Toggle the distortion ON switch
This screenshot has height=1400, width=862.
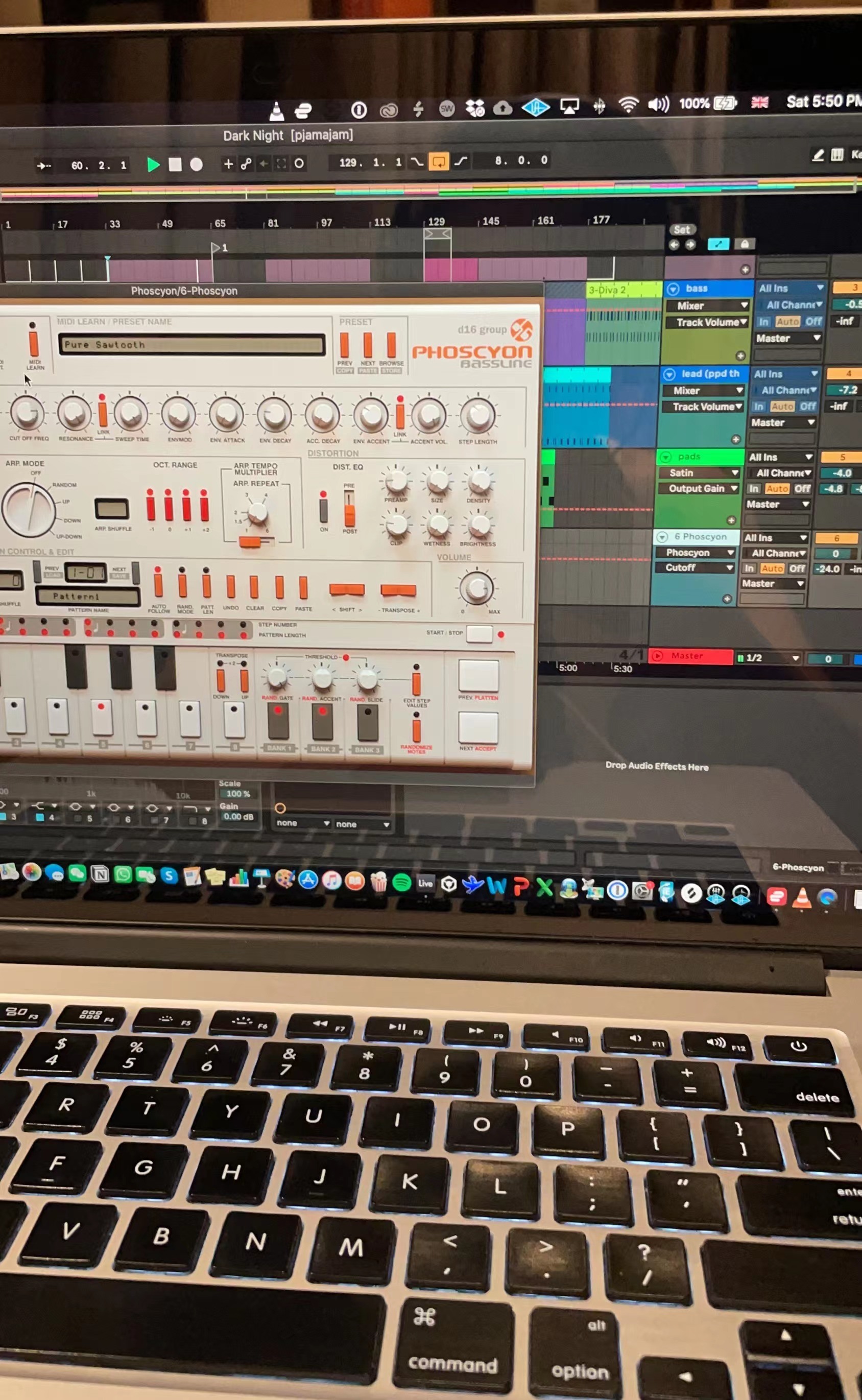point(323,508)
